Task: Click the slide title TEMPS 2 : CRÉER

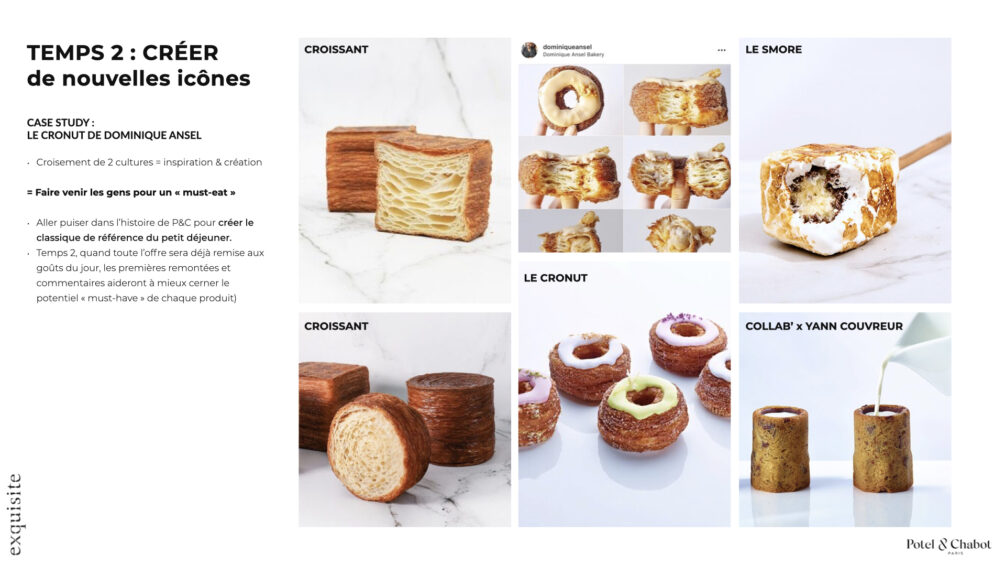Action: click(122, 53)
